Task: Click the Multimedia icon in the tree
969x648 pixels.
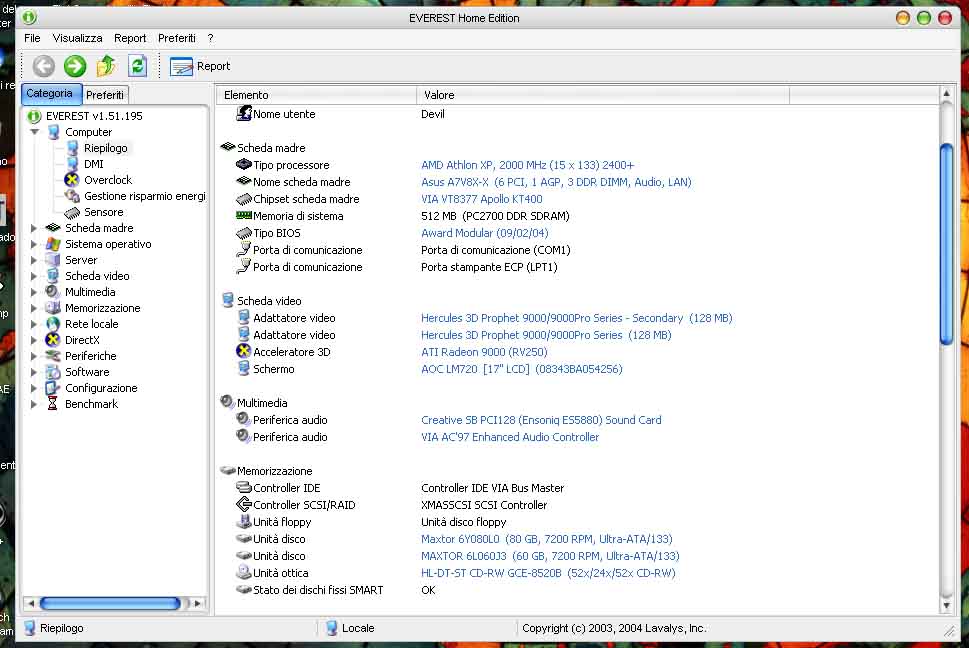Action: click(x=53, y=292)
